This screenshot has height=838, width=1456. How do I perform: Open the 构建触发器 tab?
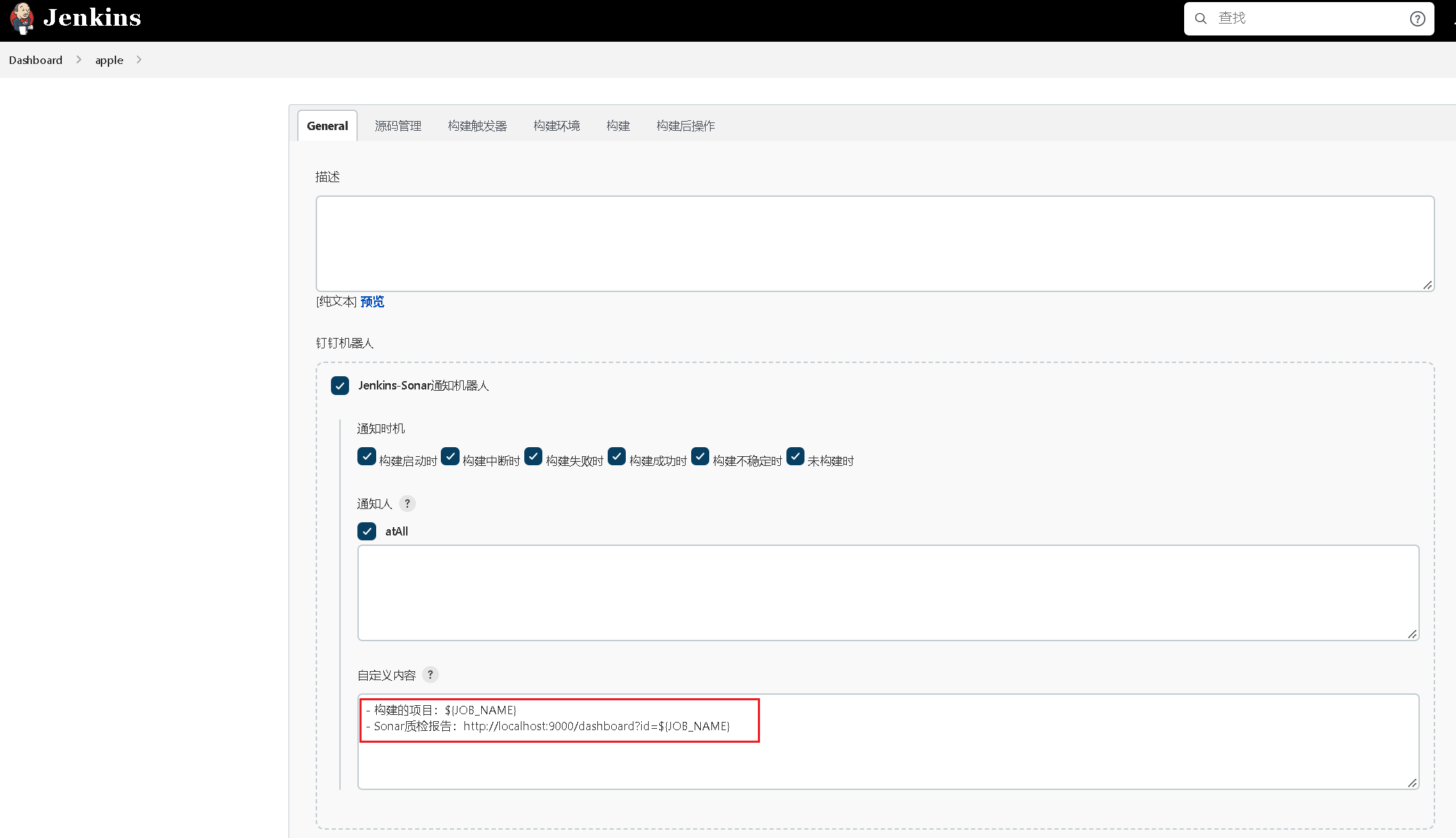click(x=477, y=125)
